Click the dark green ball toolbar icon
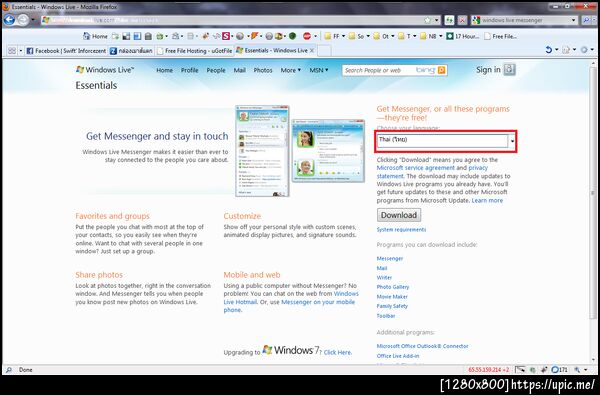600x395 pixels. click(x=292, y=36)
